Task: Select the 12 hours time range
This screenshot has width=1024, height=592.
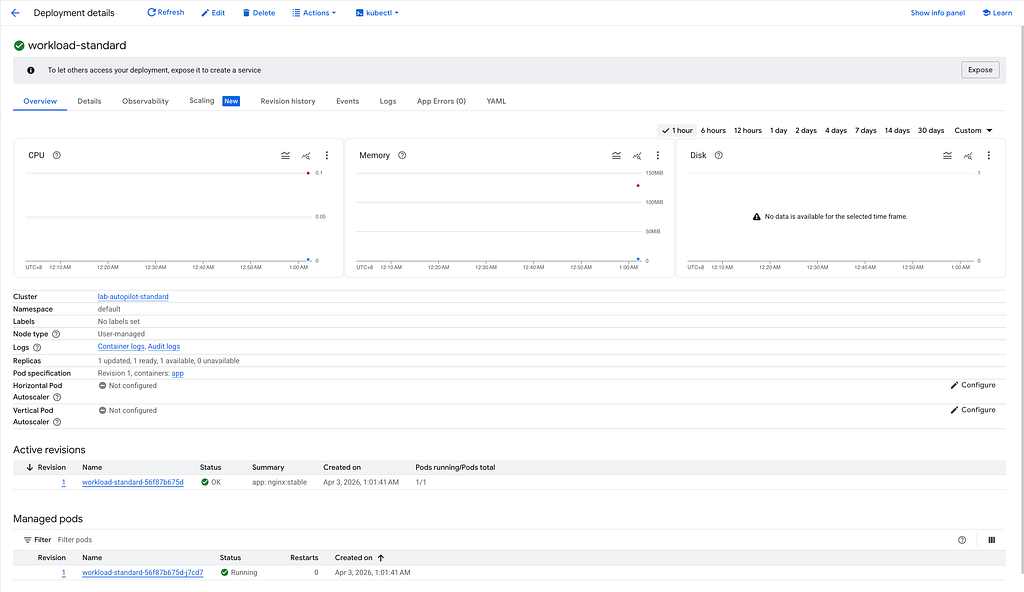Action: [748, 131]
